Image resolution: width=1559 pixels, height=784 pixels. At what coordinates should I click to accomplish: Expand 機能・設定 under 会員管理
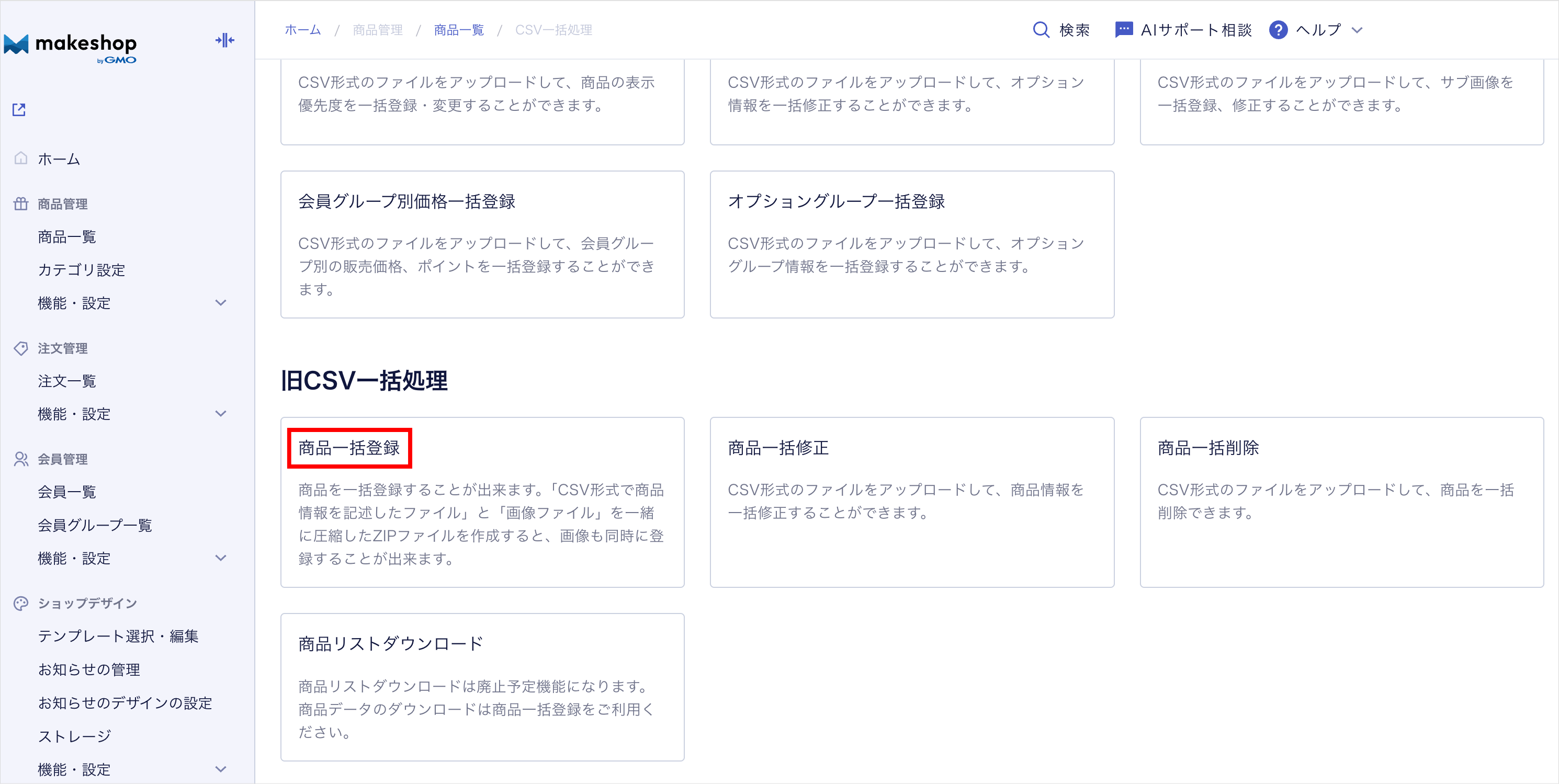[x=221, y=558]
